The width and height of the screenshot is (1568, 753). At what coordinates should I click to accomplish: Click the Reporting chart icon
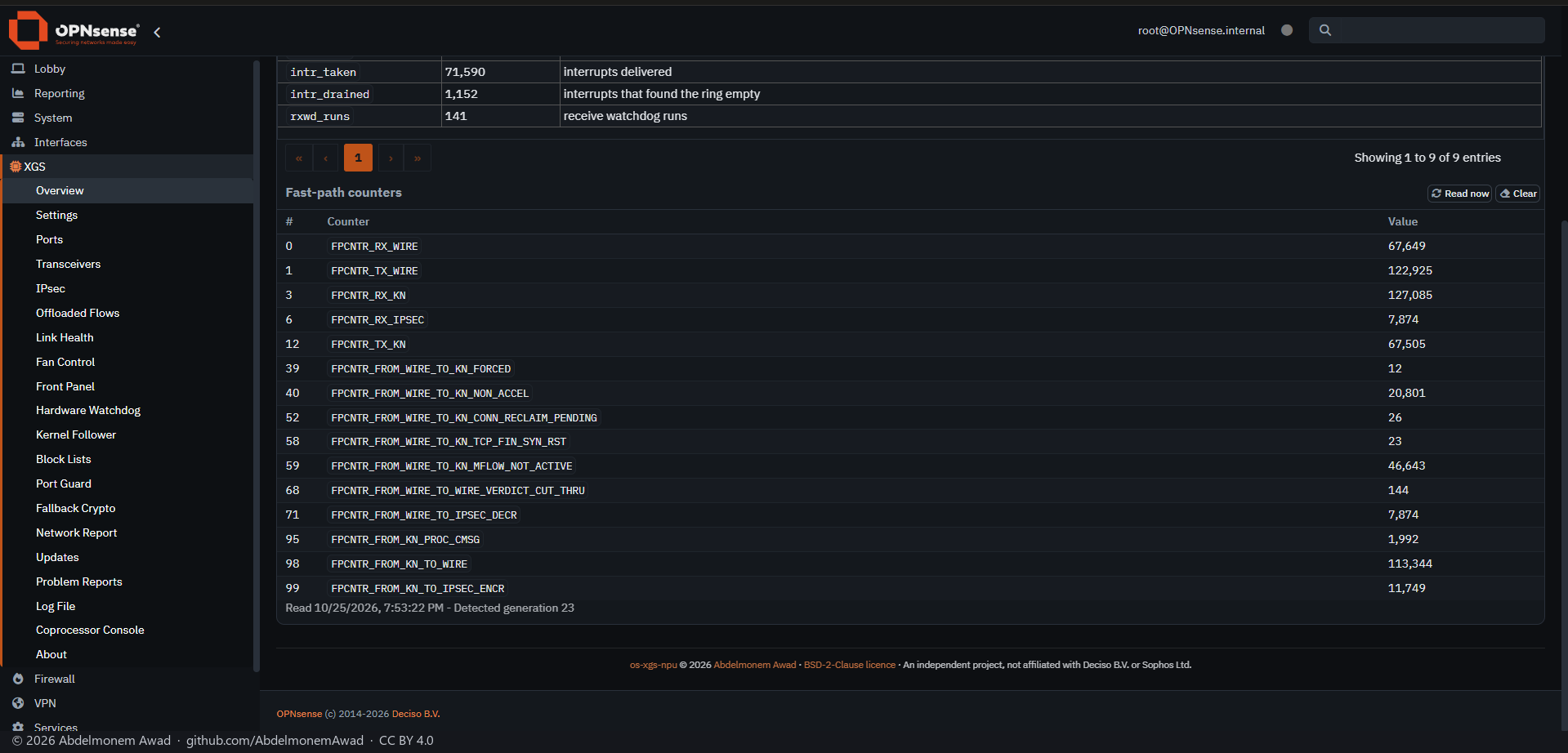18,93
